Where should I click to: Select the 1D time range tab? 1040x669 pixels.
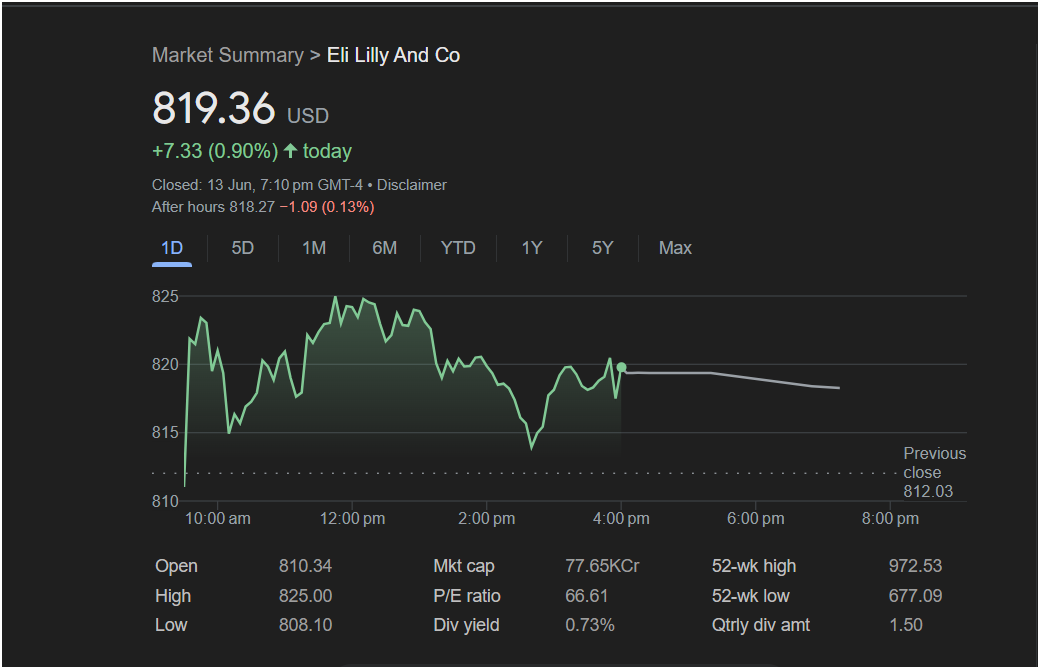tap(172, 249)
